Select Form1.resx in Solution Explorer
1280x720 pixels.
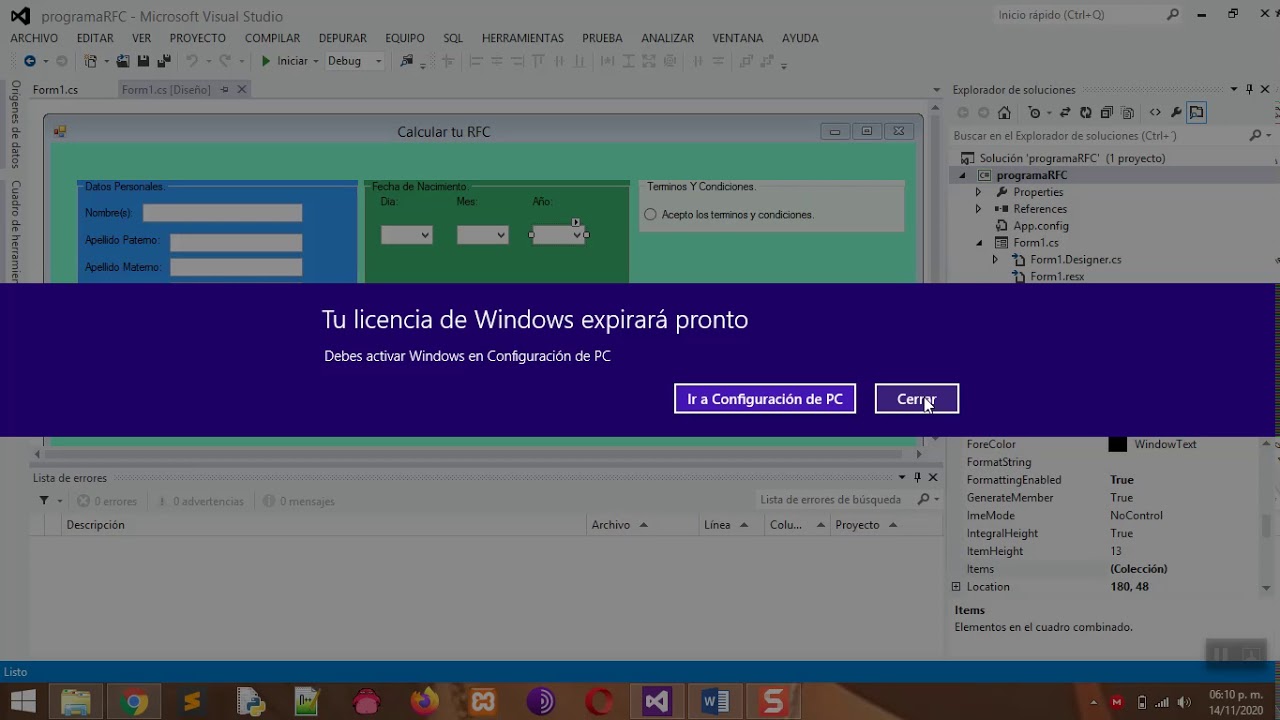point(1056,277)
